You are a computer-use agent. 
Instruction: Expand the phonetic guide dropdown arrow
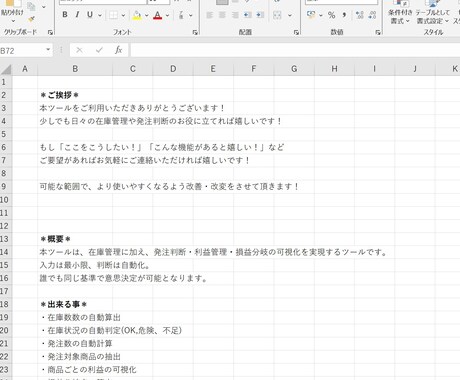[191, 15]
